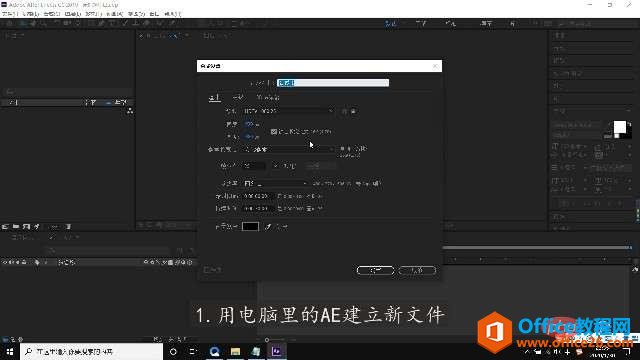Viewport: 640px width, 360px height.
Task: Click the delete preset trash icon
Action: click(353, 111)
